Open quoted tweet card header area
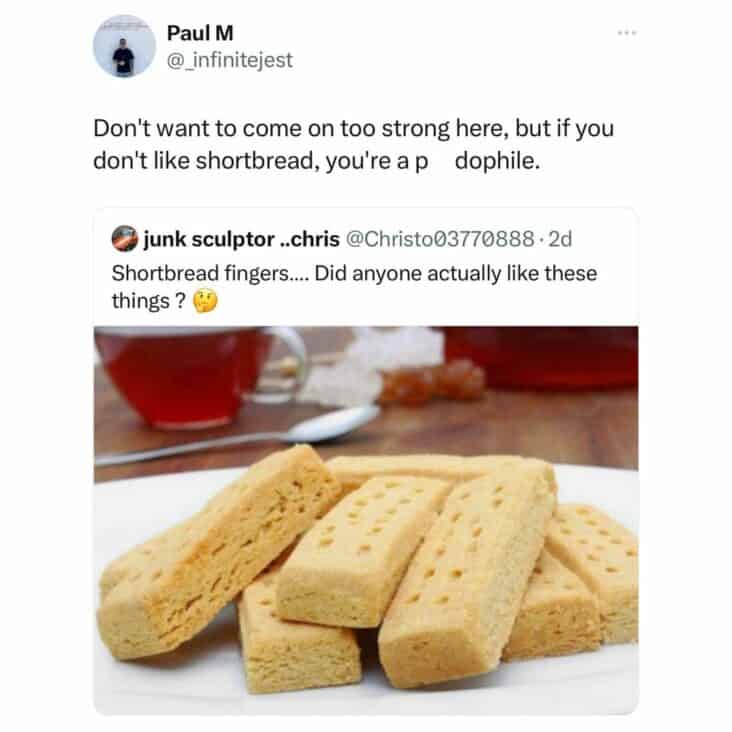The image size is (732, 732). (x=341, y=239)
